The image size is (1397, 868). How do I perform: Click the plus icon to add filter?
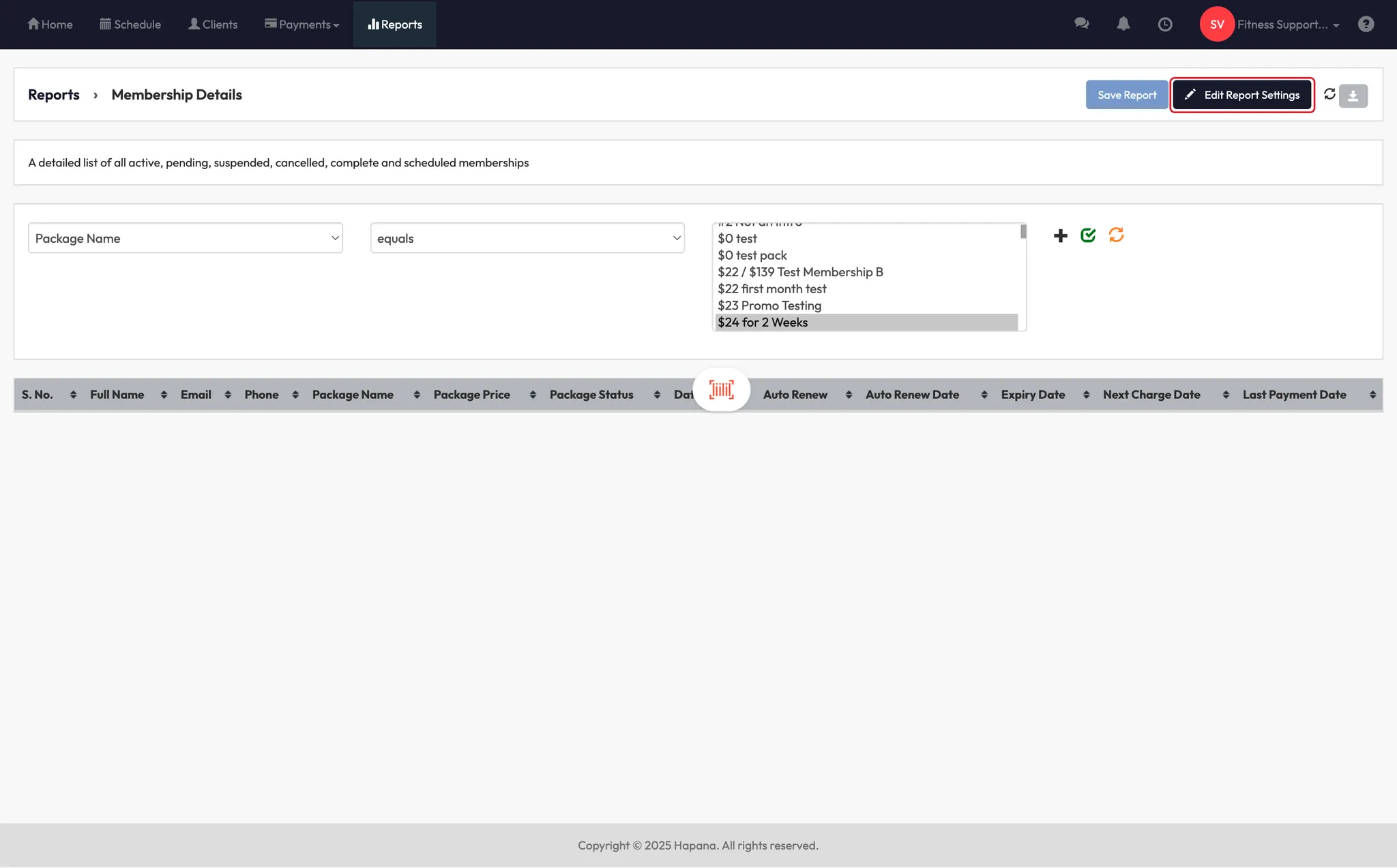(x=1060, y=236)
